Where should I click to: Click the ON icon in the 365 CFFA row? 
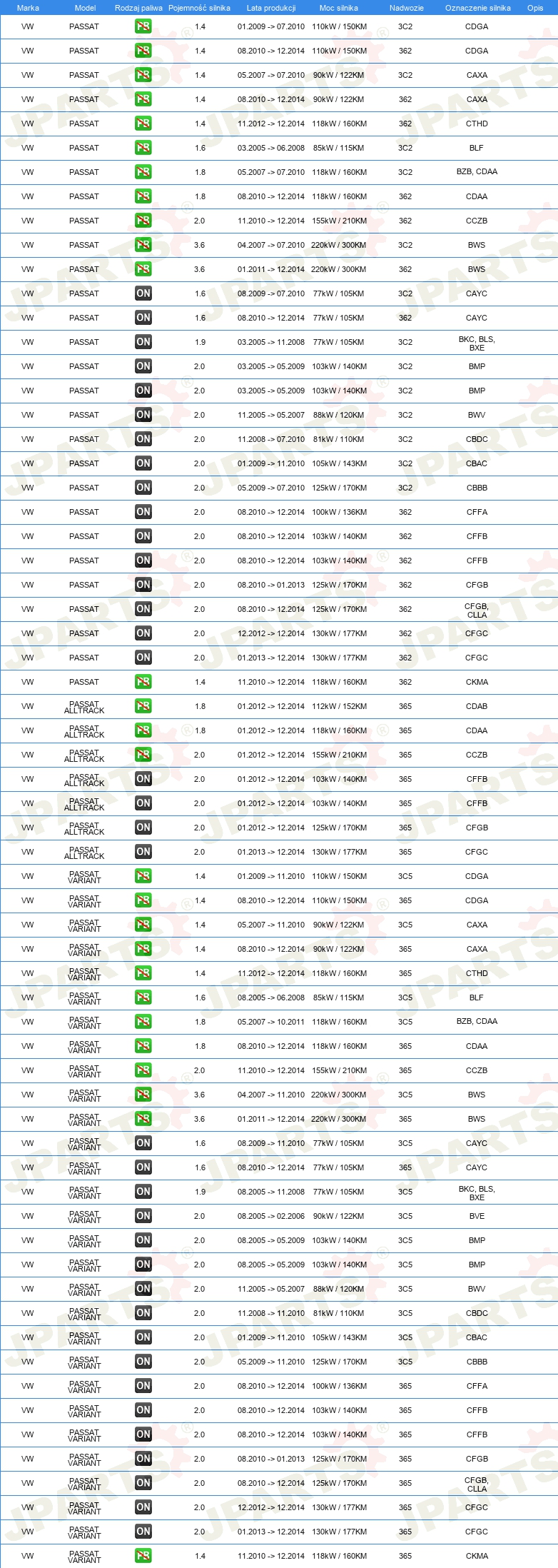pos(143,1386)
